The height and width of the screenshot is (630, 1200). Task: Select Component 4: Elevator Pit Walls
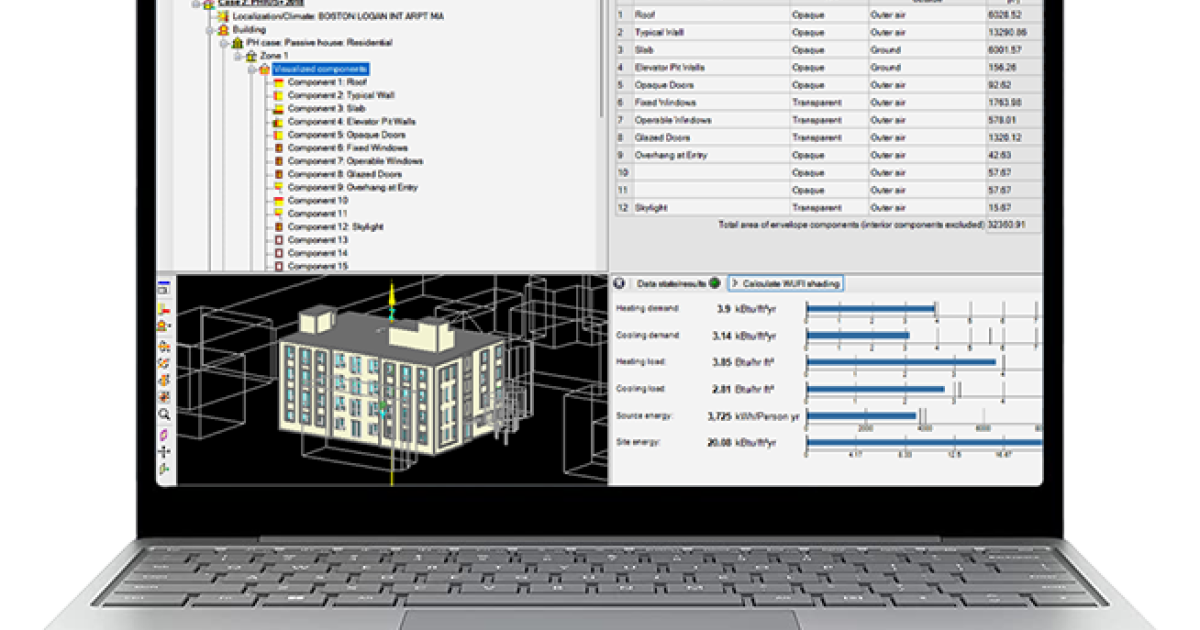pos(351,122)
